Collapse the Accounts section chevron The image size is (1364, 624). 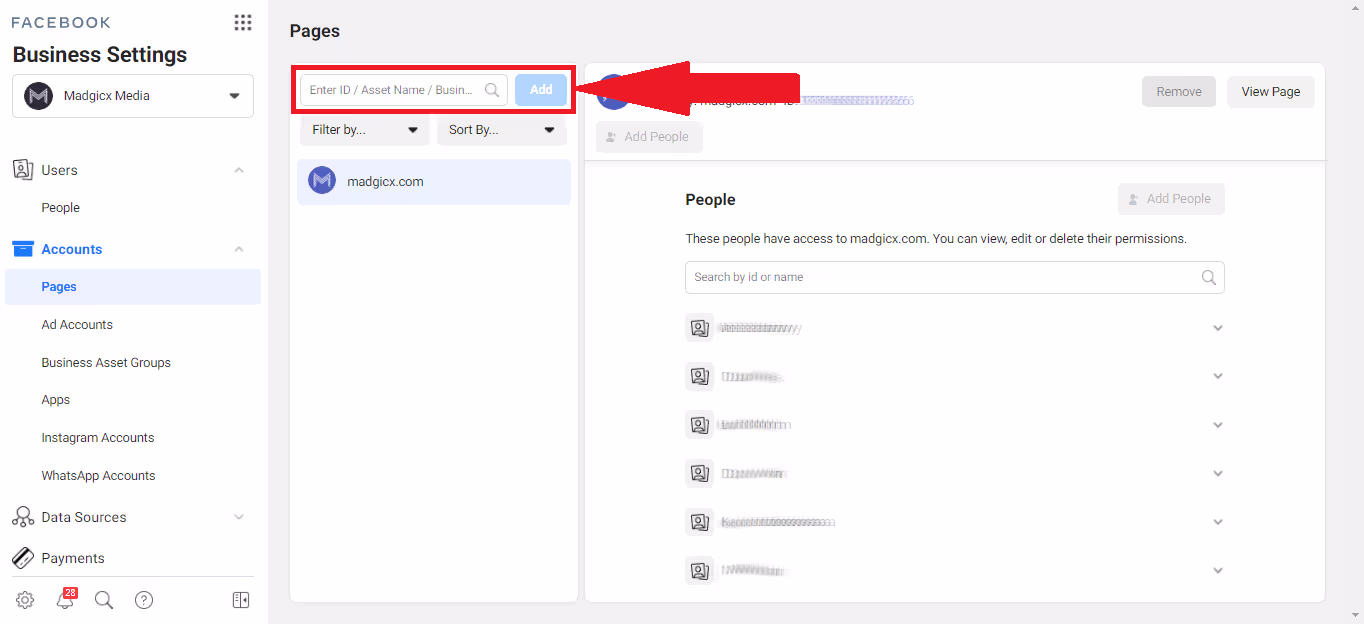239,249
